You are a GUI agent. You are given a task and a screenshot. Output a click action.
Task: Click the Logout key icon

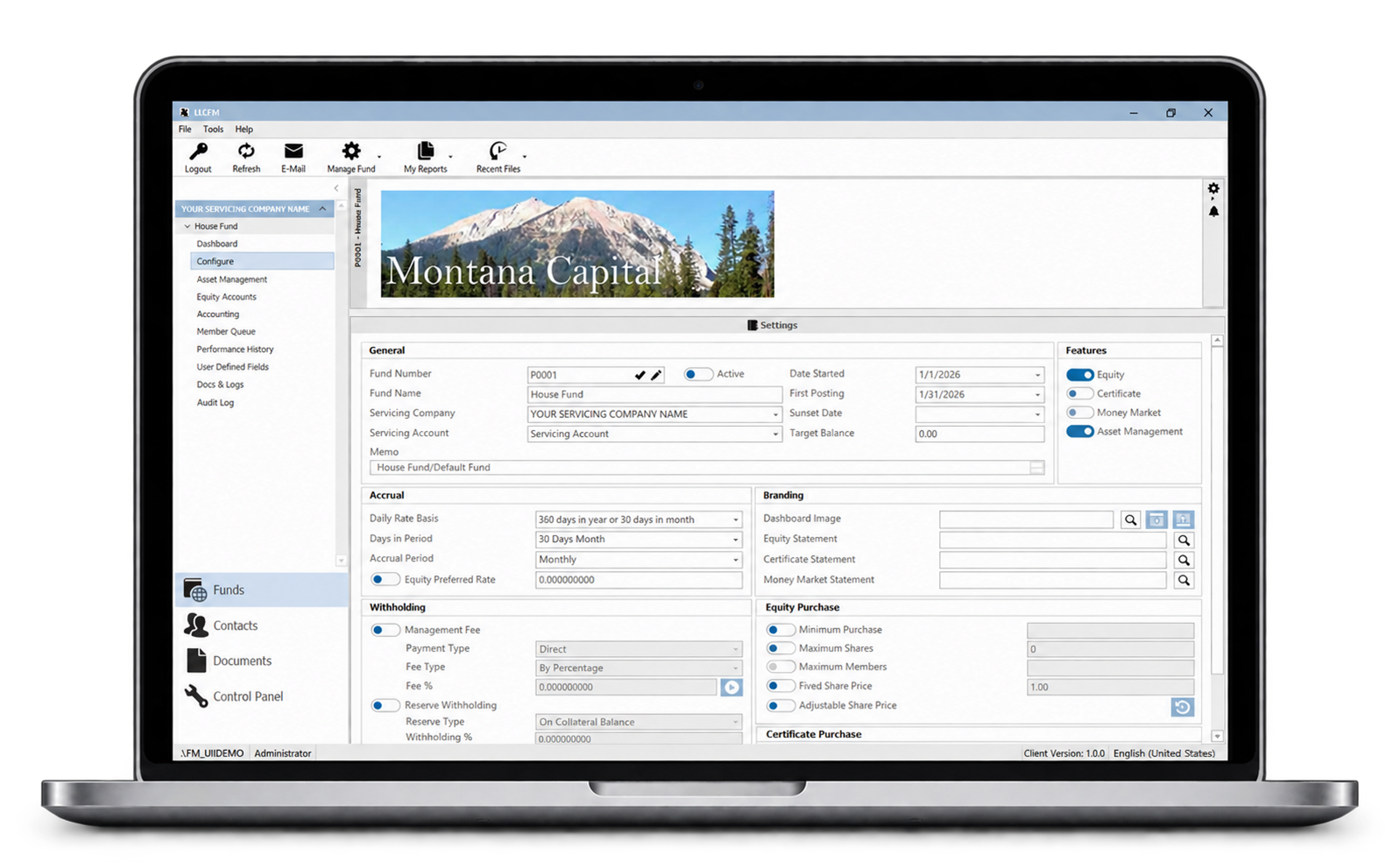point(198,152)
